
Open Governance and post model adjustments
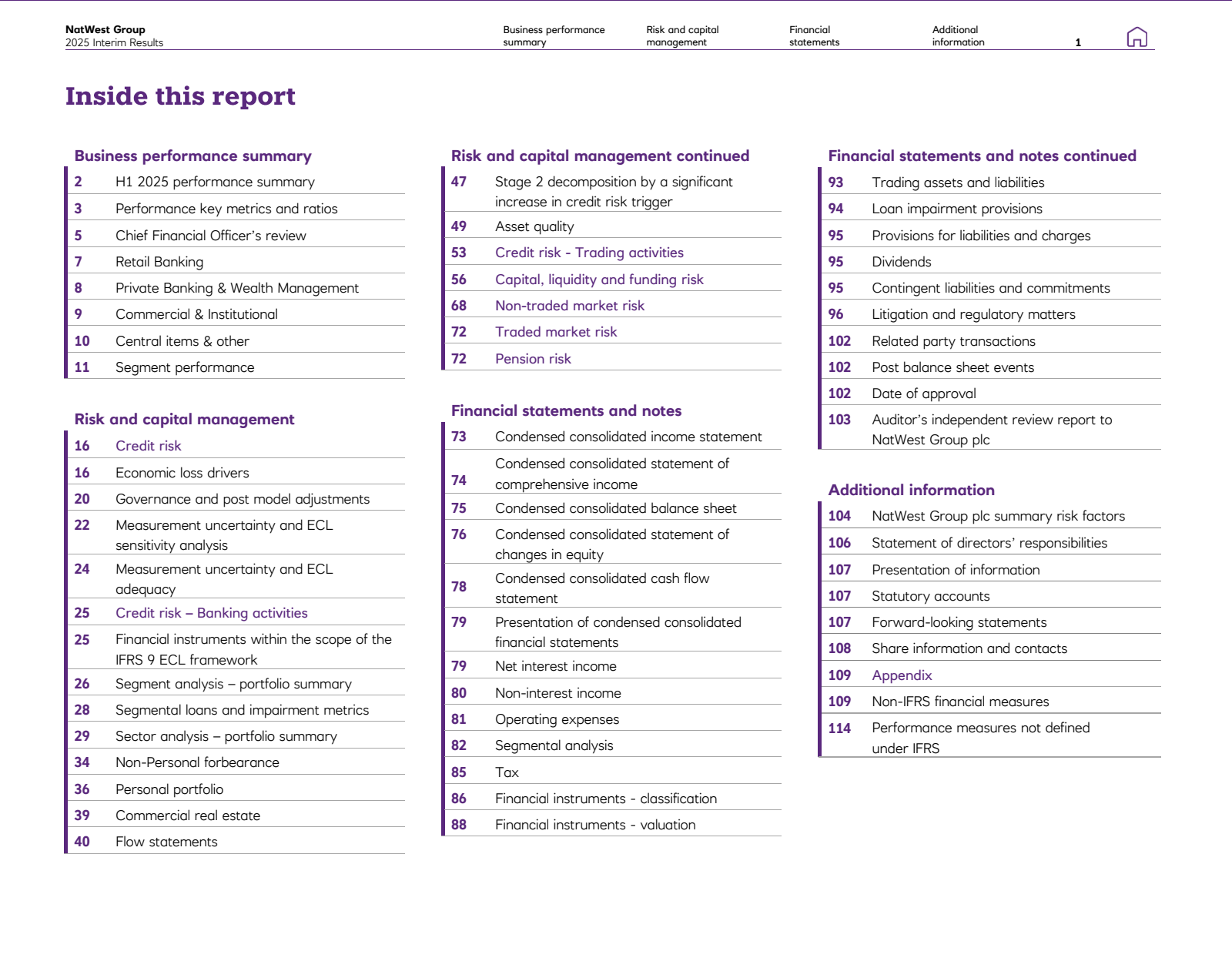[x=243, y=499]
